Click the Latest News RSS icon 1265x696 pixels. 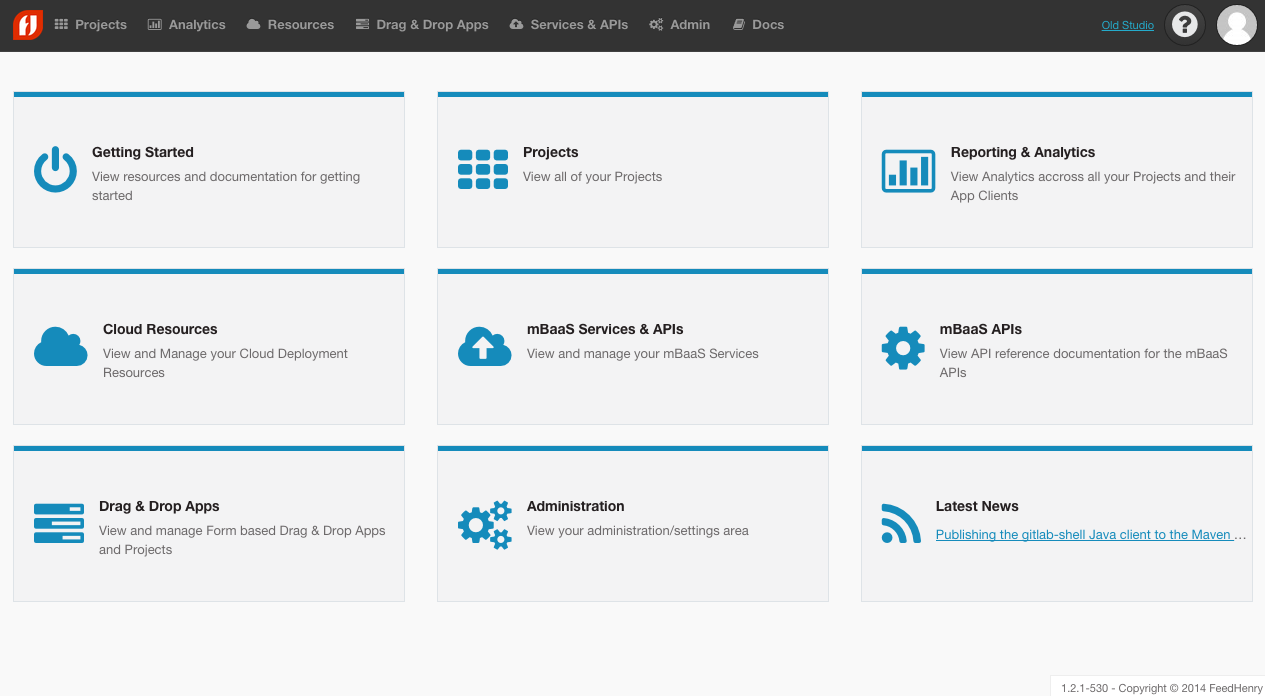(901, 523)
